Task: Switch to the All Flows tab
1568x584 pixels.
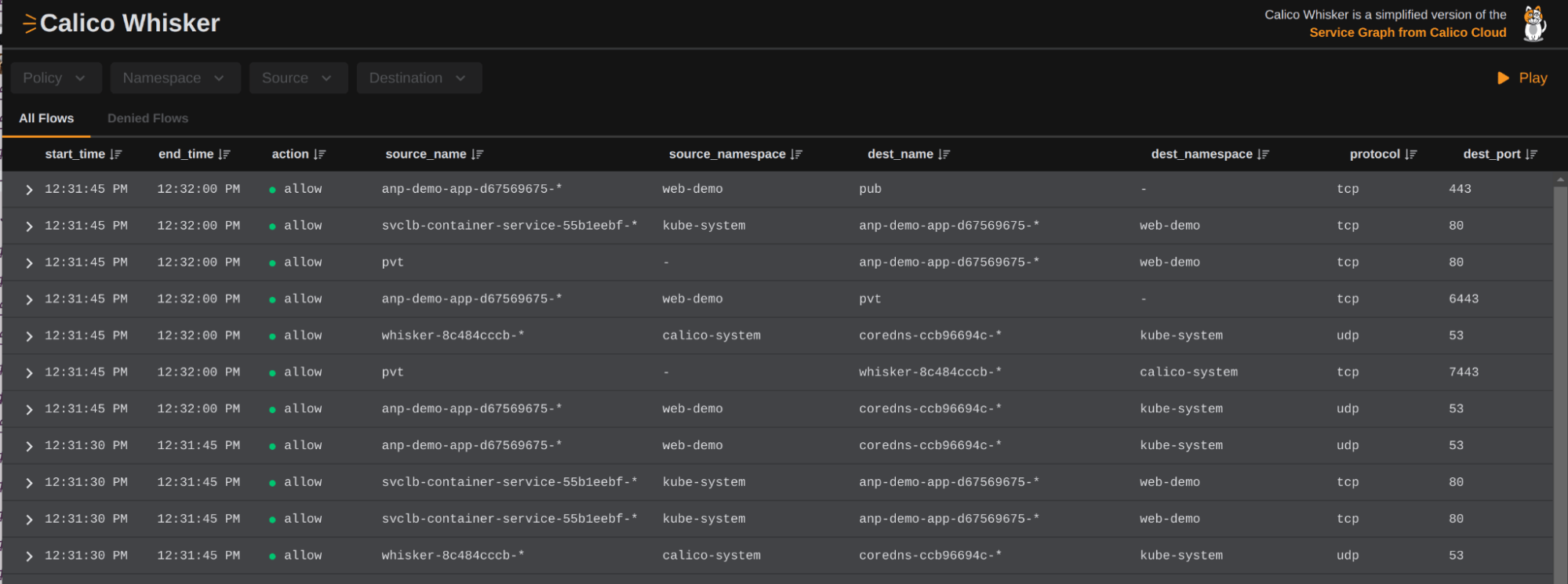Action: (46, 118)
